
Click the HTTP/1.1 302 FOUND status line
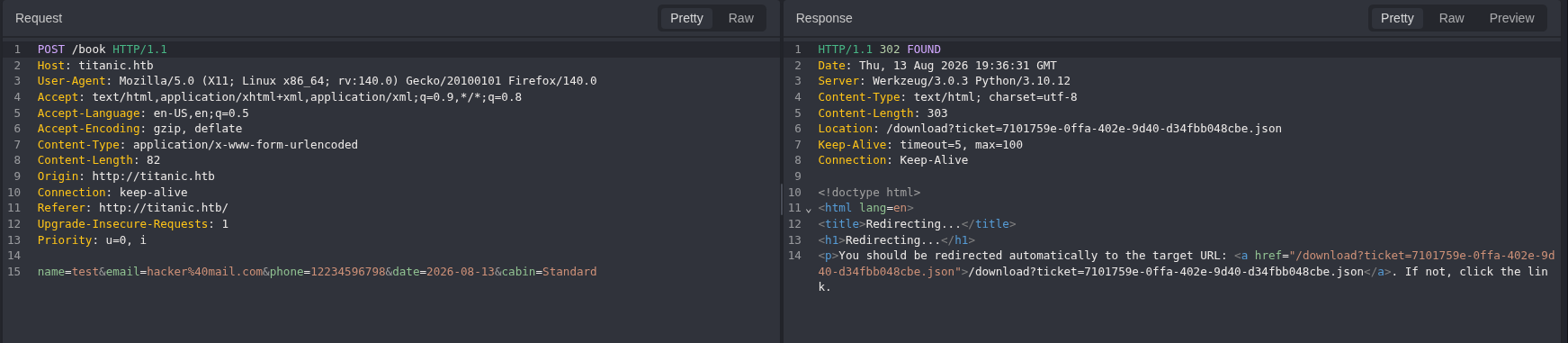pyautogui.click(x=879, y=50)
